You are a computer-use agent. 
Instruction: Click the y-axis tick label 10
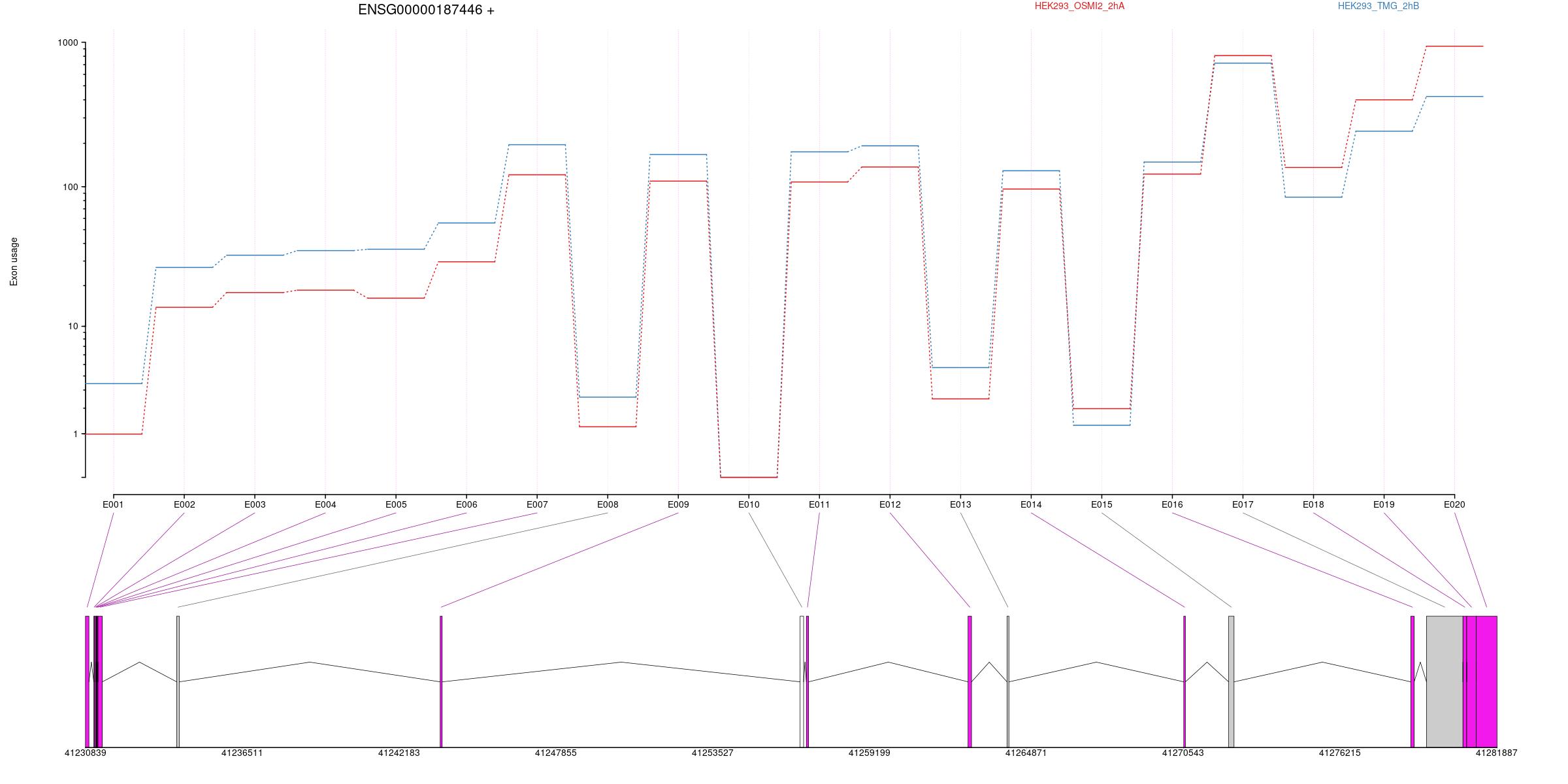pyautogui.click(x=73, y=326)
